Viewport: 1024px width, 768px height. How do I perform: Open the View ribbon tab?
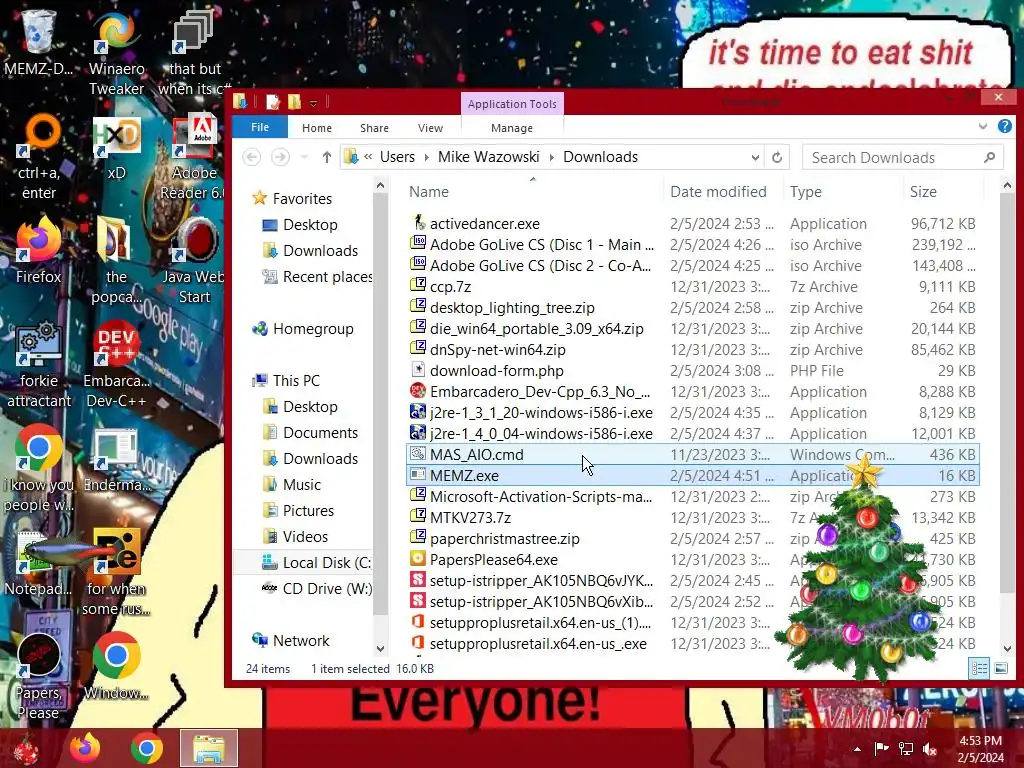pos(430,128)
